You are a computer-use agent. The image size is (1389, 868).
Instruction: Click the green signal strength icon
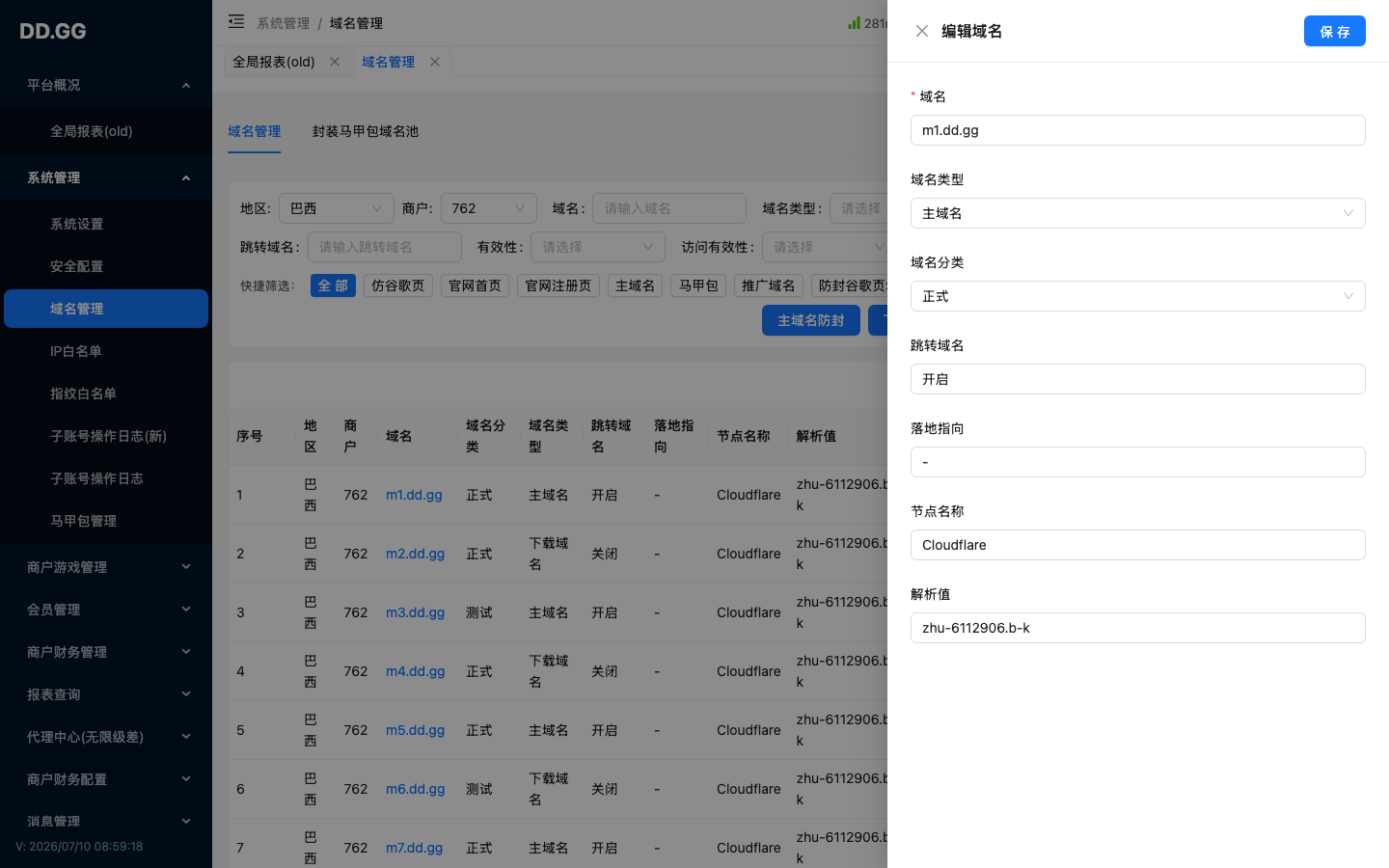tap(854, 22)
